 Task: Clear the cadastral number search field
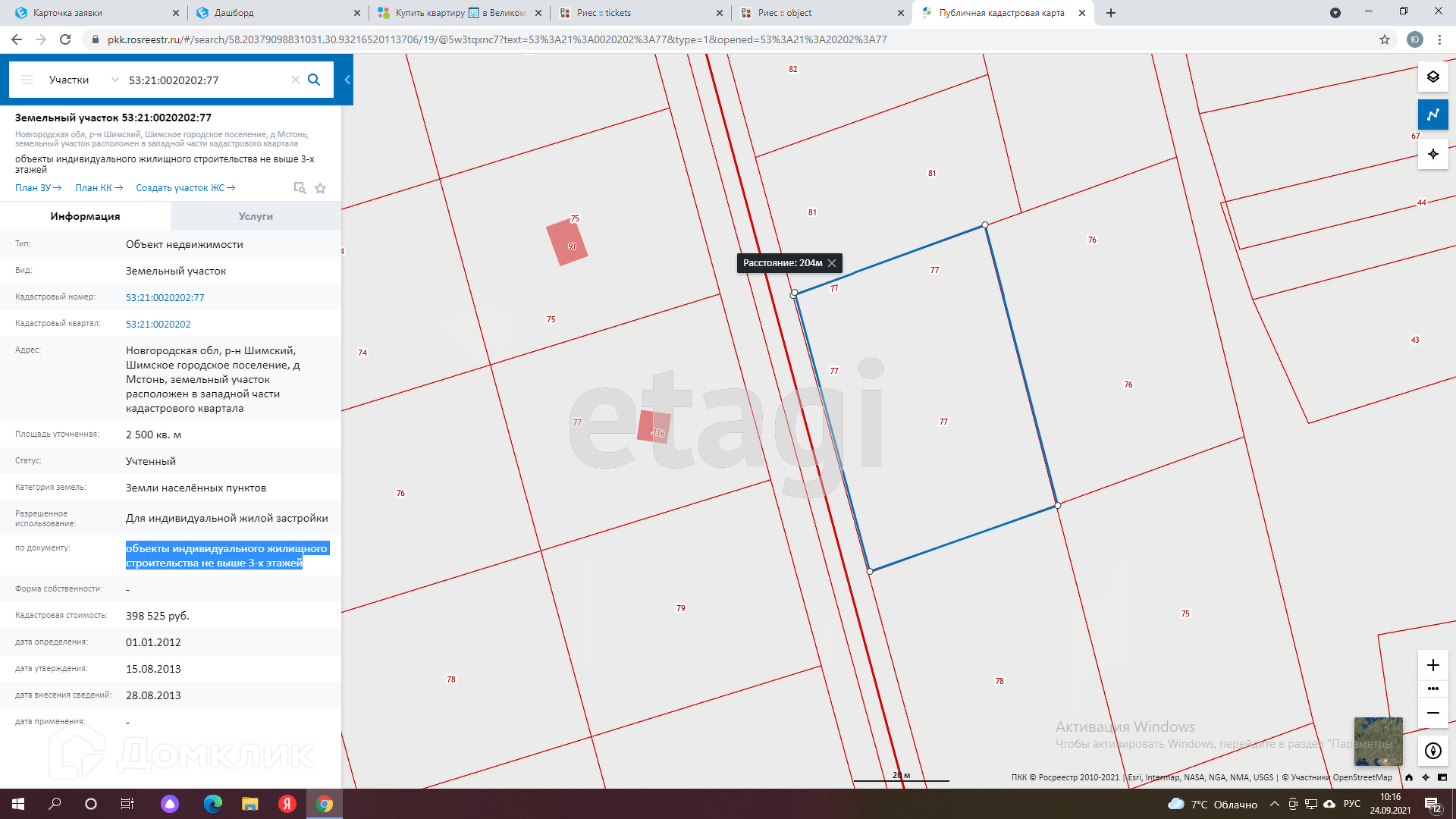coord(296,80)
